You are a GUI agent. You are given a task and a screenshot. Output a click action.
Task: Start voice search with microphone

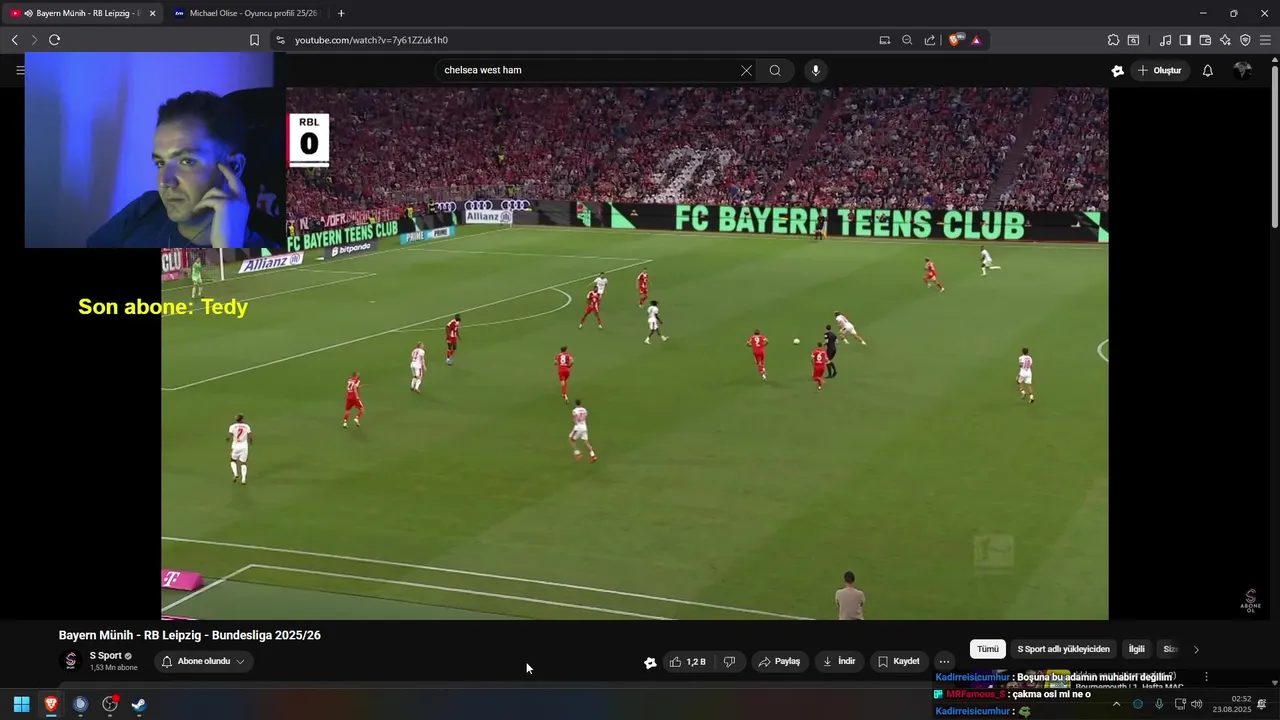(816, 70)
